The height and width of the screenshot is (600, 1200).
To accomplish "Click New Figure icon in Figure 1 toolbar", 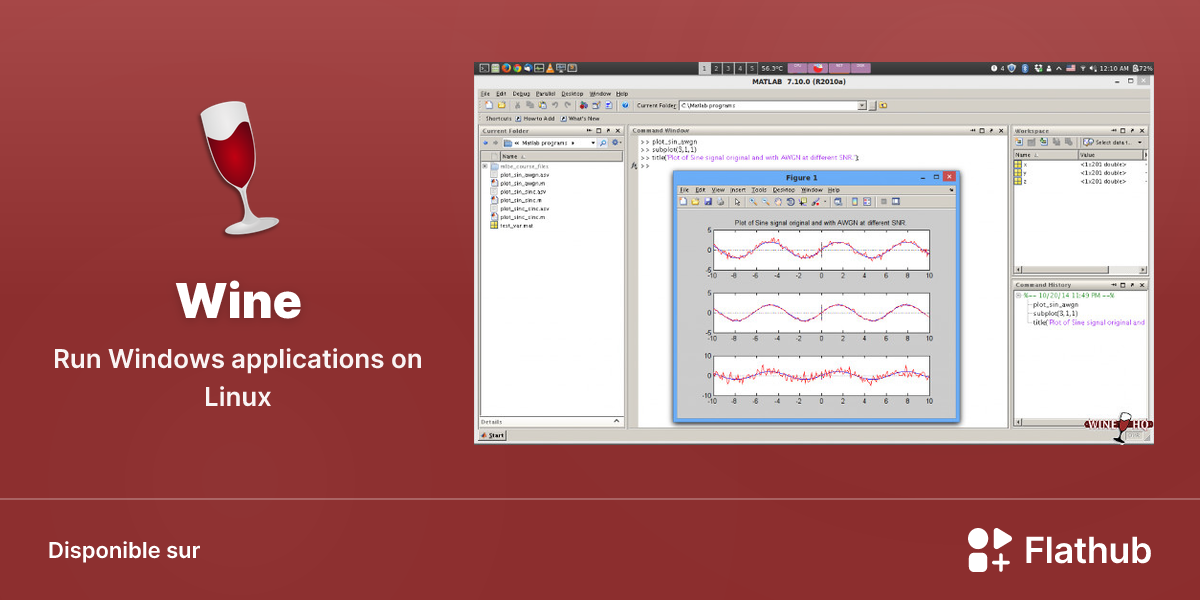I will pyautogui.click(x=683, y=201).
